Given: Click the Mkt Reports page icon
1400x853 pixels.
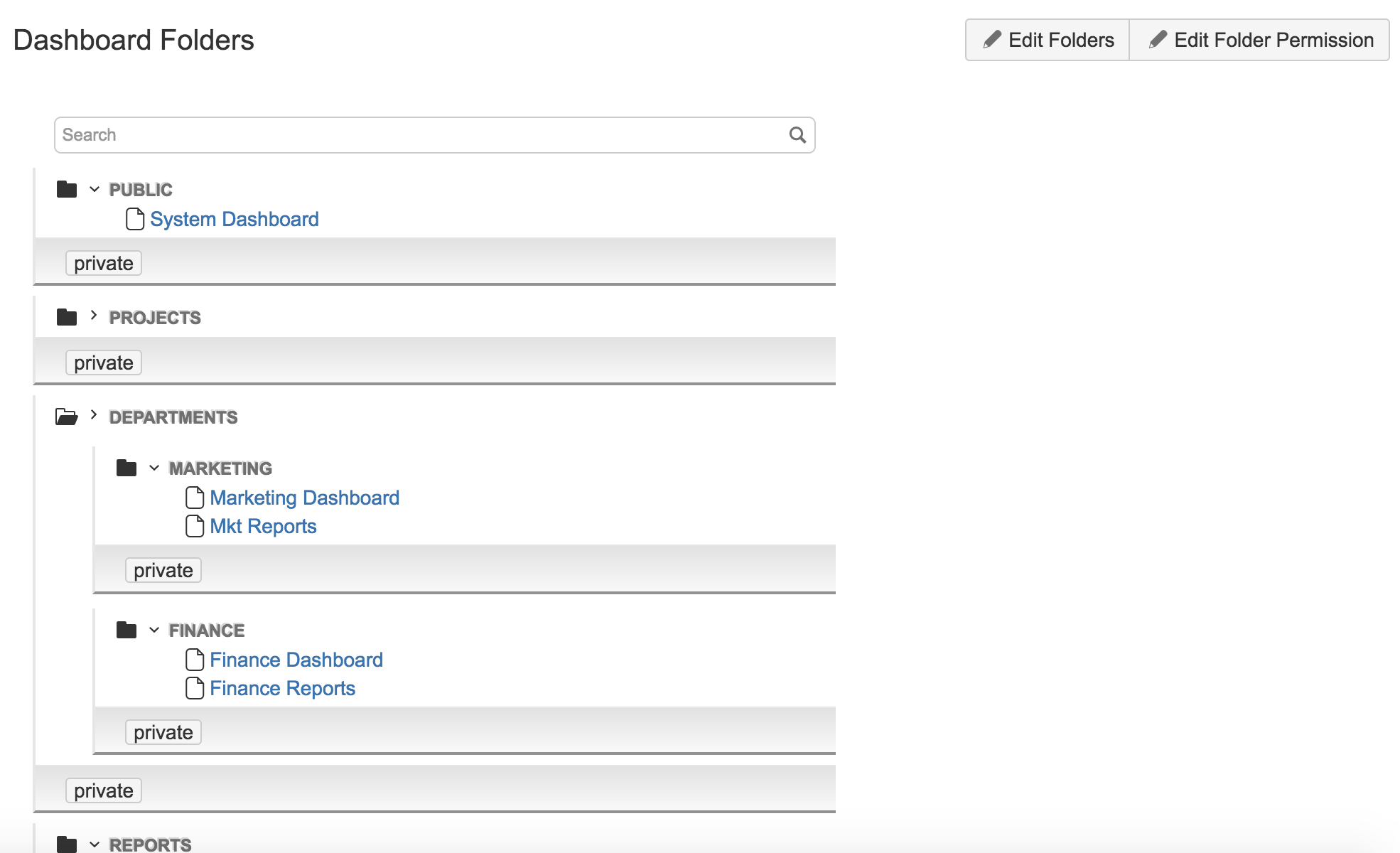Looking at the screenshot, I should (x=195, y=526).
